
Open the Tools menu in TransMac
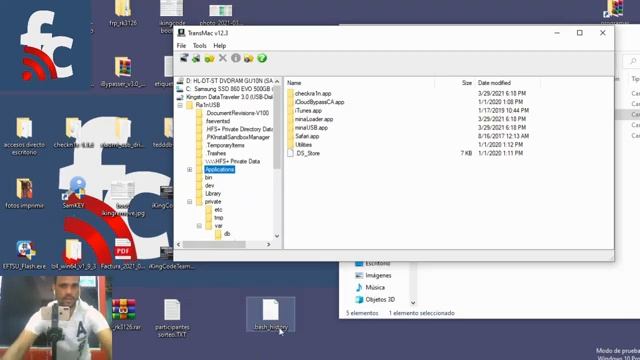pyautogui.click(x=200, y=46)
